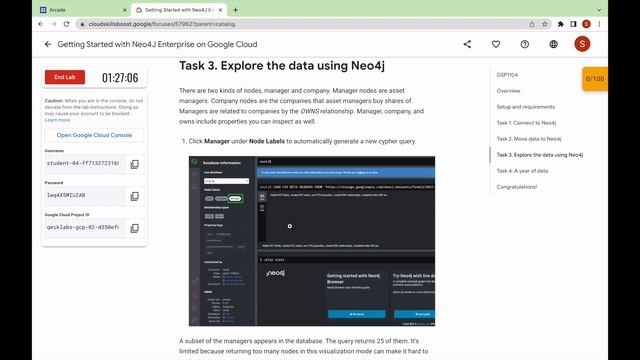Viewport: 640px width, 360px height.
Task: Click the browser forward arrow
Action: 53,24
